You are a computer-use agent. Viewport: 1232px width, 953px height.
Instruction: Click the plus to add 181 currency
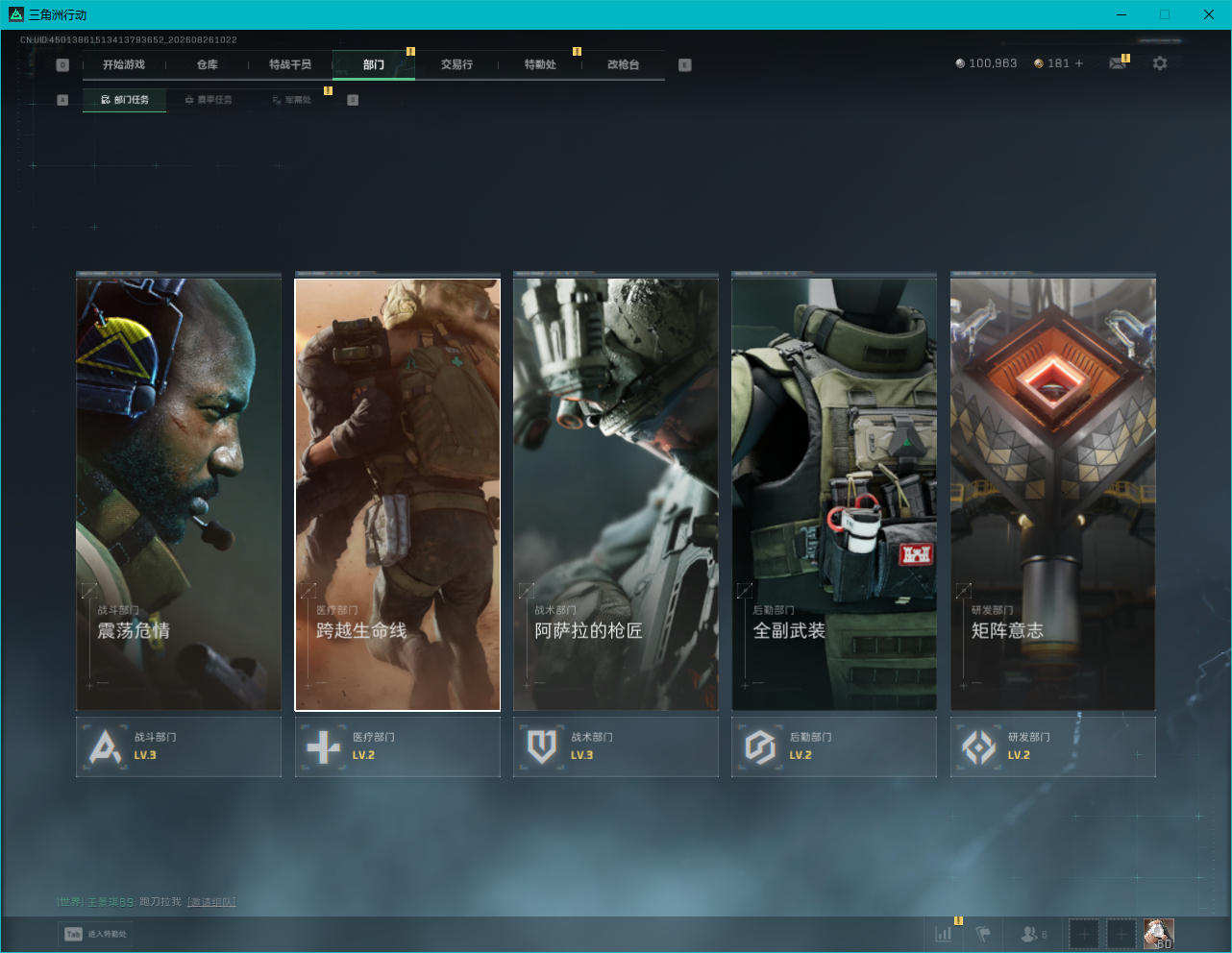(1079, 63)
